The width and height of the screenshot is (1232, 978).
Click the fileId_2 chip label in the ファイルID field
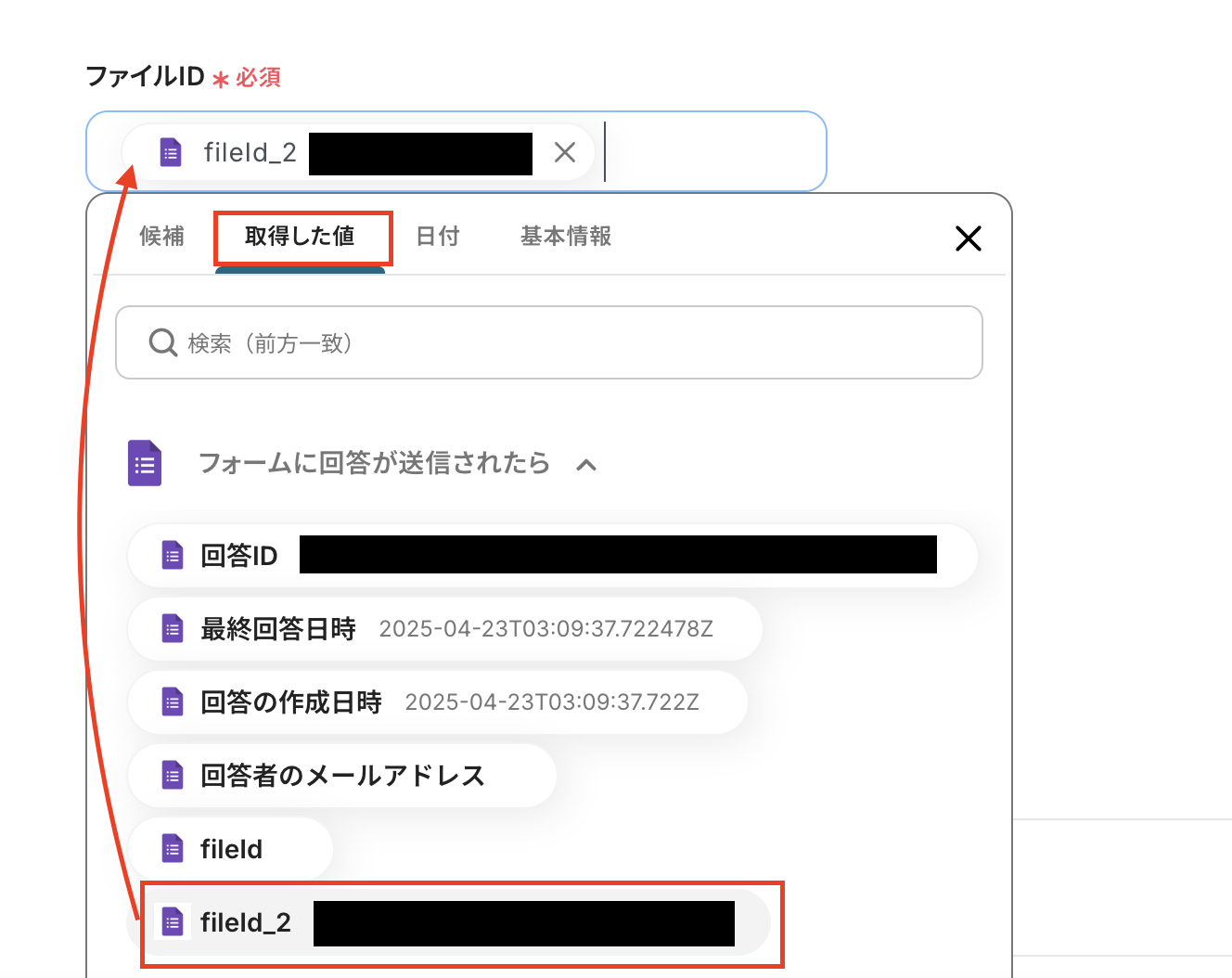tap(250, 152)
